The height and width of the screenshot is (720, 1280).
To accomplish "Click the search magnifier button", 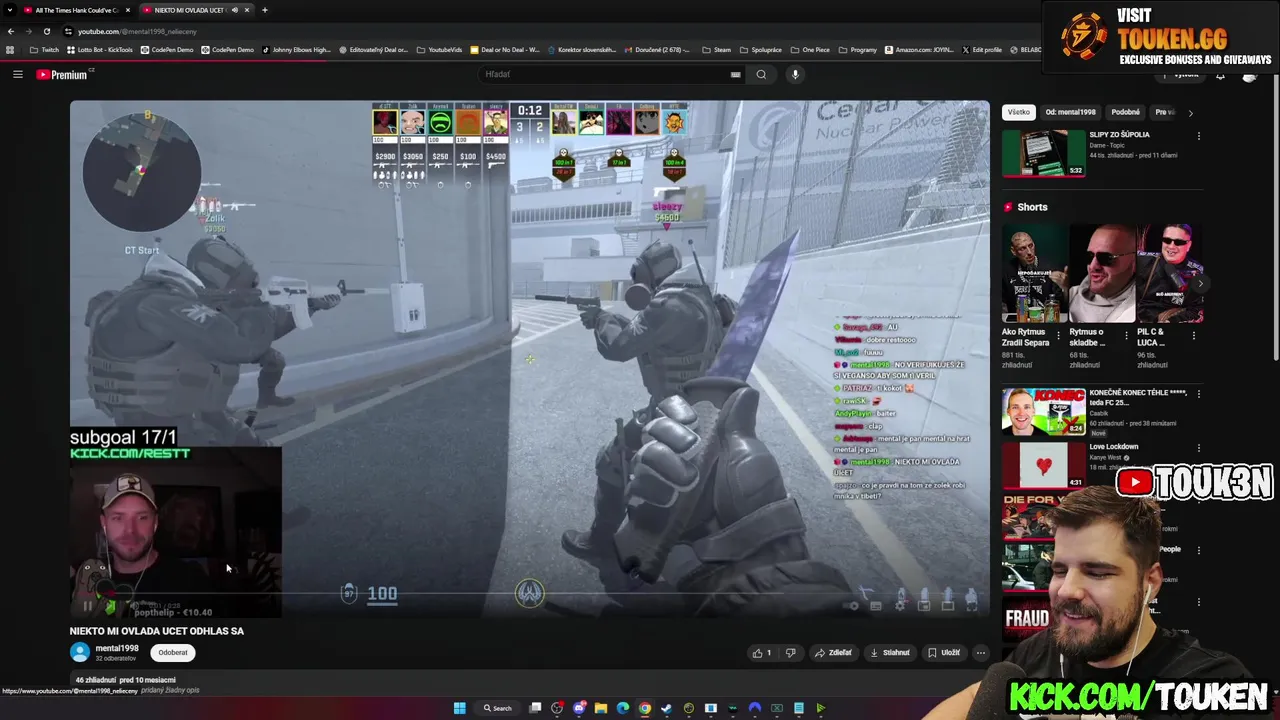I will click(761, 74).
